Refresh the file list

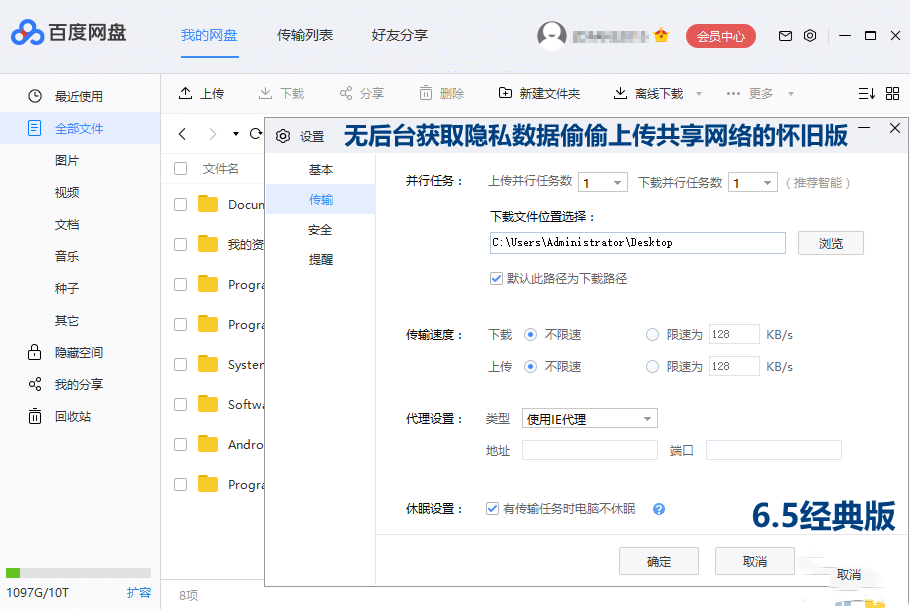coord(255,134)
